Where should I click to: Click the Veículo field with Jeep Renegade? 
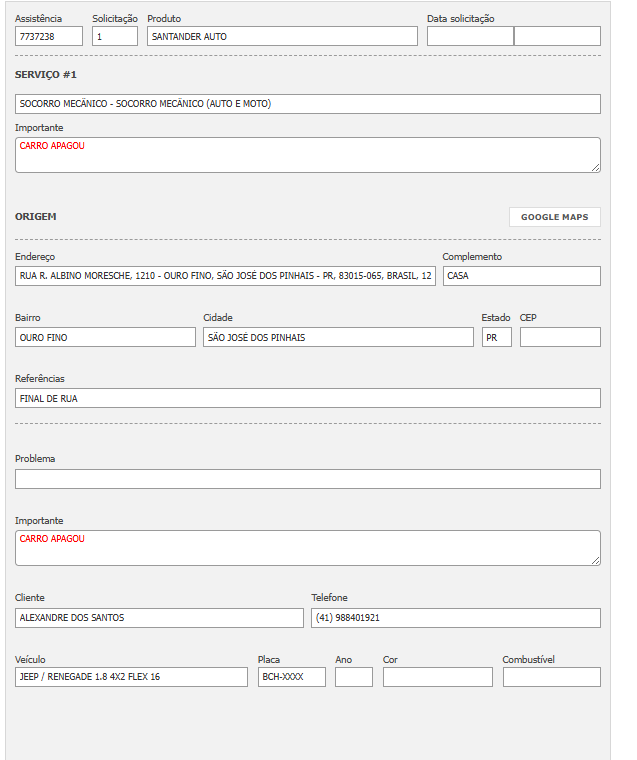point(130,677)
